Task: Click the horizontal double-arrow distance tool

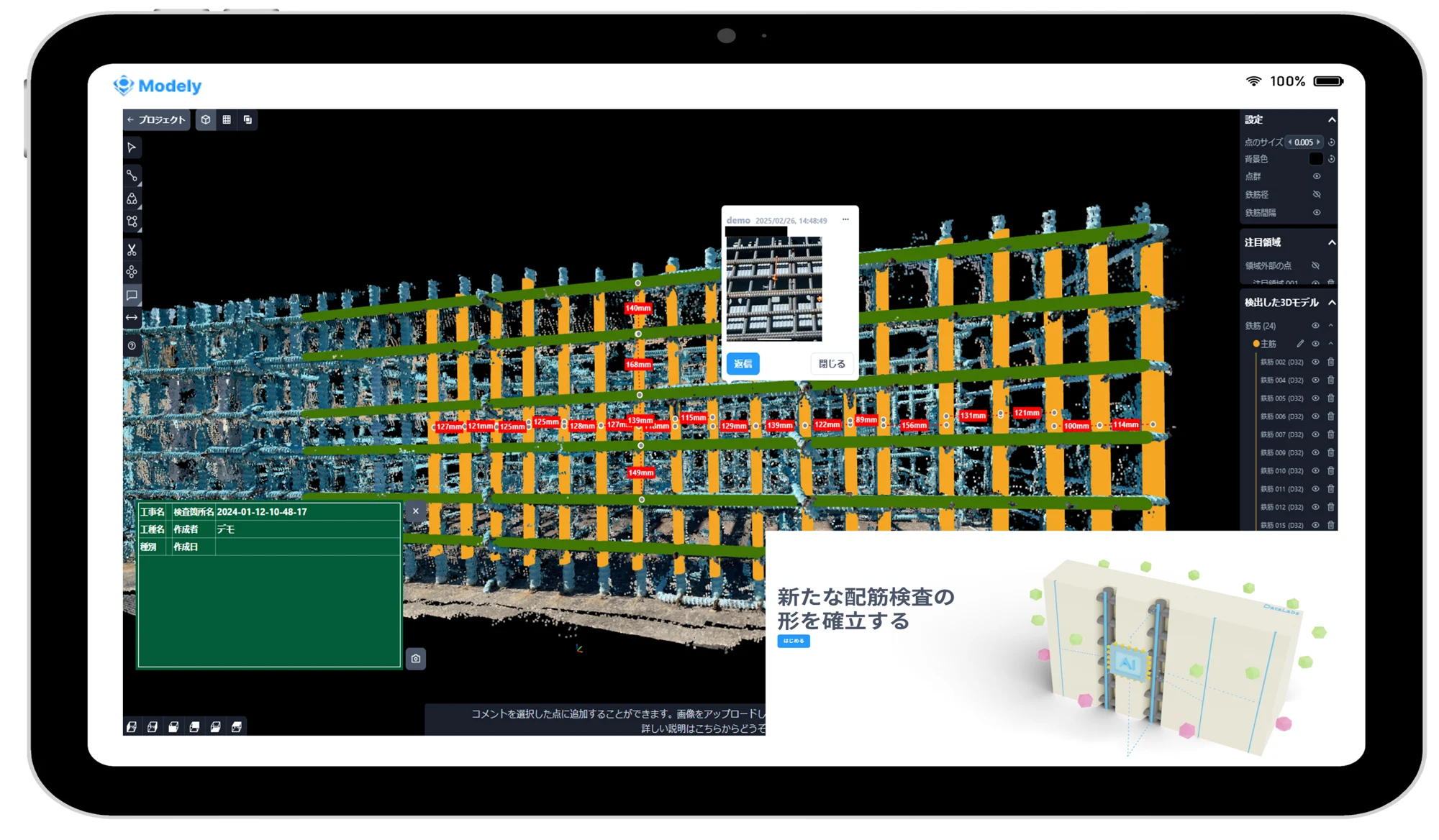Action: 132,318
